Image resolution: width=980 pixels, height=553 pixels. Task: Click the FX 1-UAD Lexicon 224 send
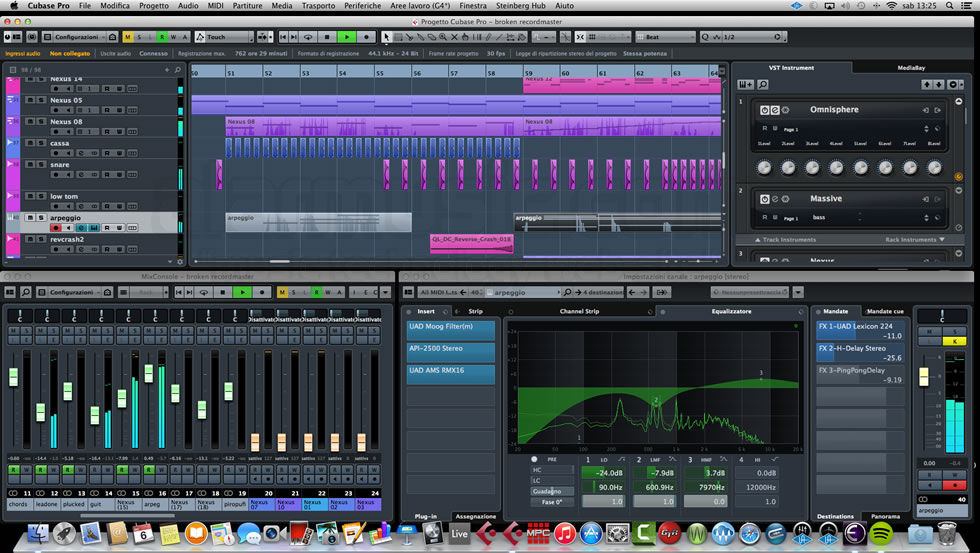[x=860, y=331]
